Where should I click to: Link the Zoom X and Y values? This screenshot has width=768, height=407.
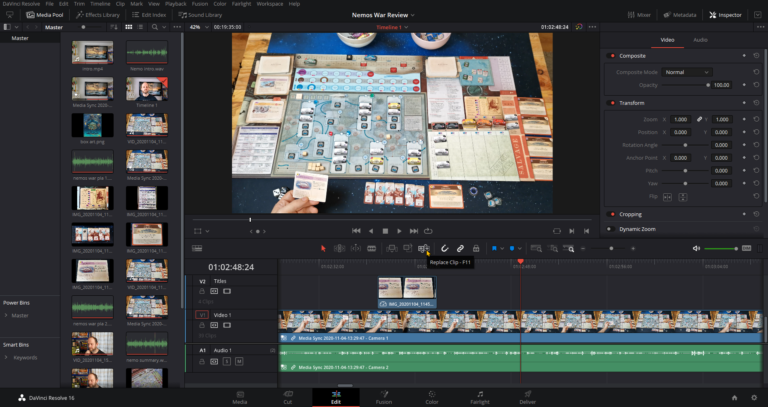[x=699, y=119]
